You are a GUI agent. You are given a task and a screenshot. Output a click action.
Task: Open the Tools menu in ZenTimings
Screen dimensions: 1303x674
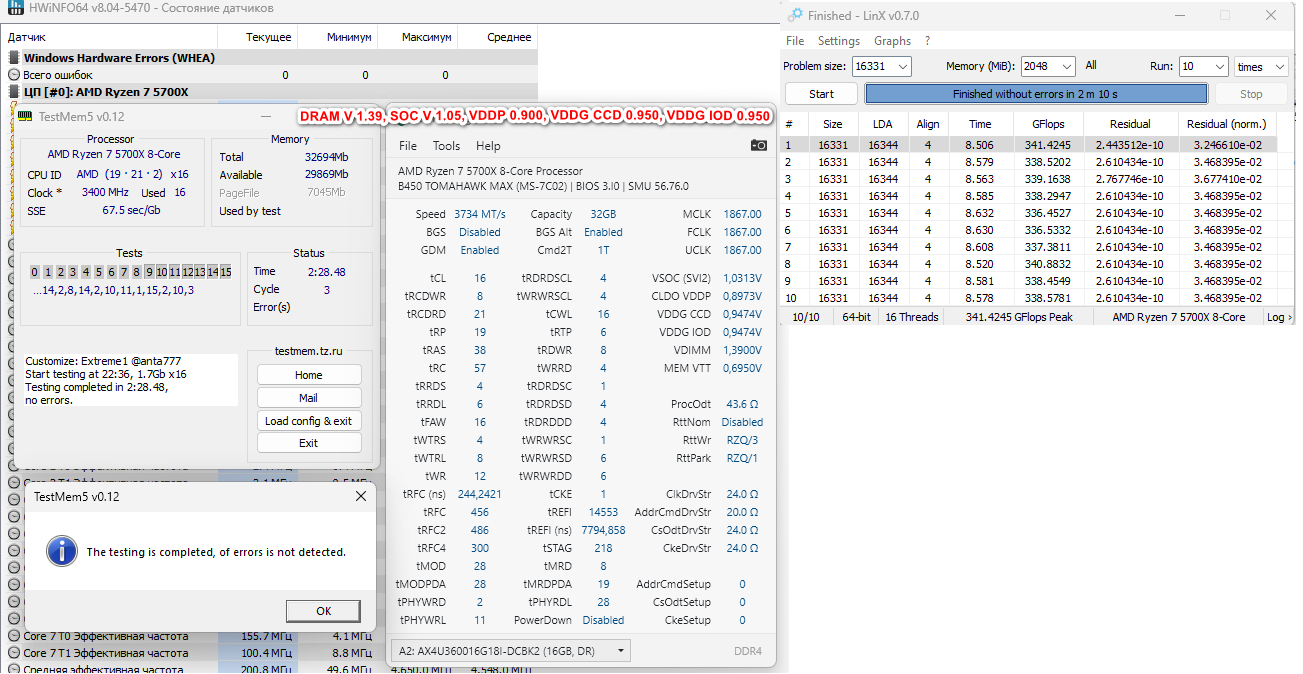[x=446, y=146]
